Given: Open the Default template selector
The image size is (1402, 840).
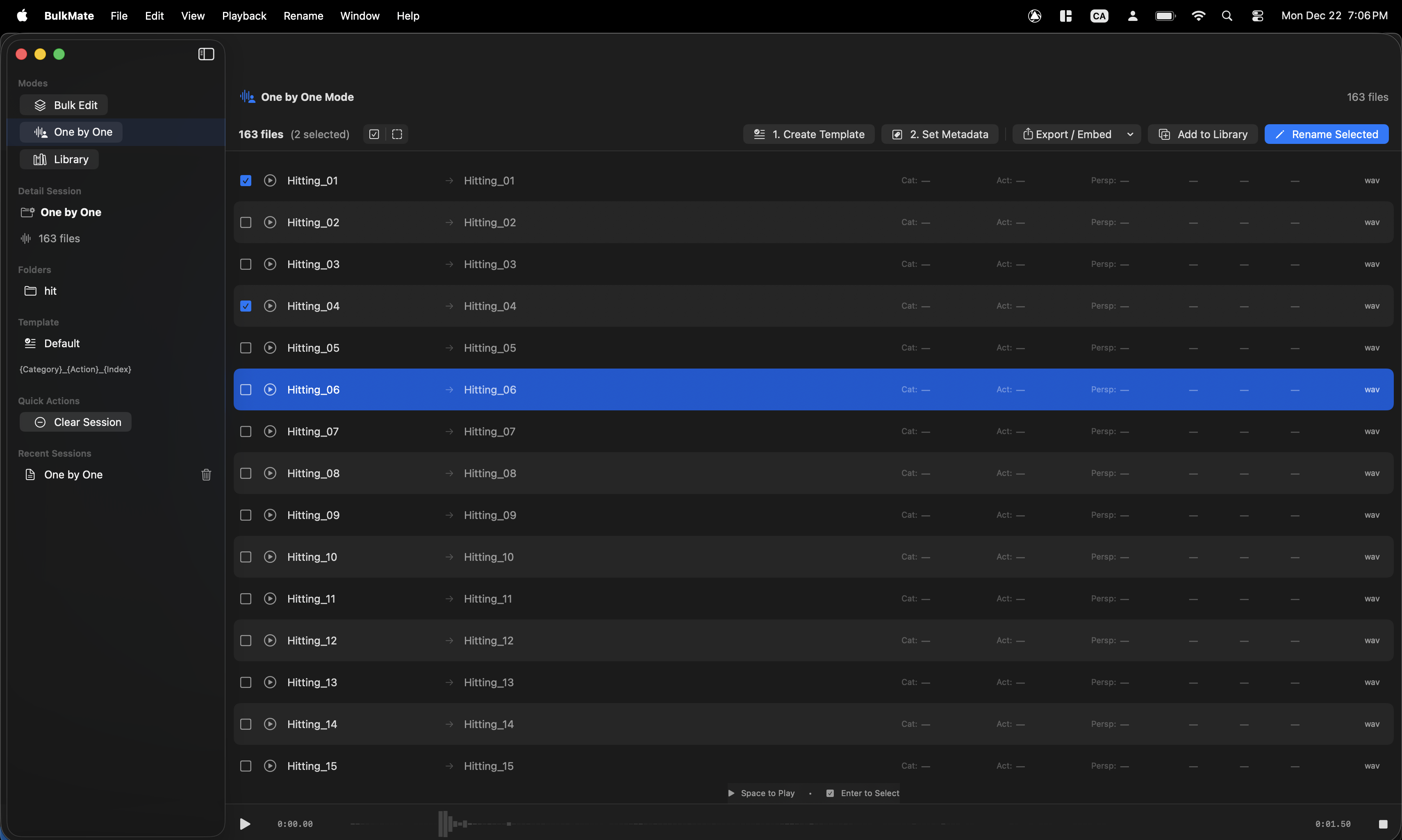Looking at the screenshot, I should coord(61,344).
